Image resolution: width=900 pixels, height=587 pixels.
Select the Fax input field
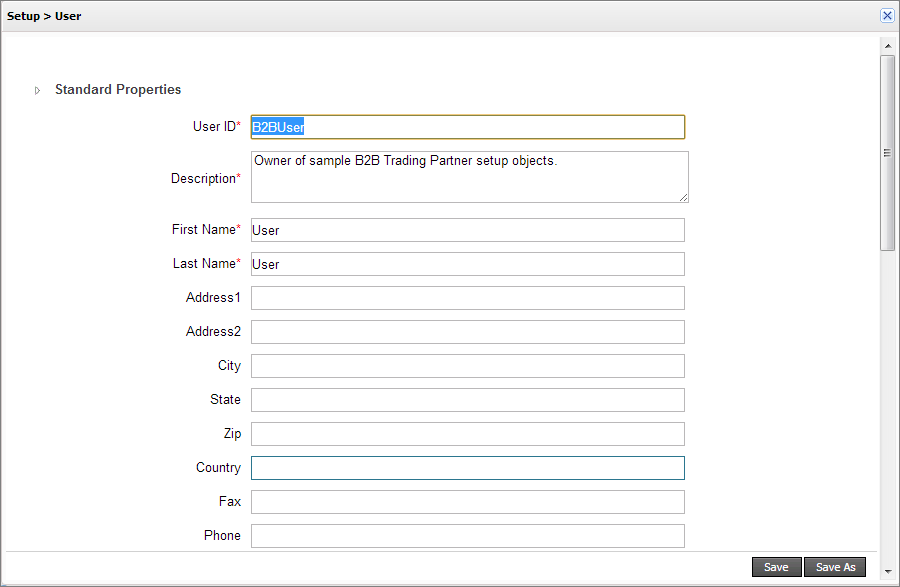pyautogui.click(x=467, y=502)
